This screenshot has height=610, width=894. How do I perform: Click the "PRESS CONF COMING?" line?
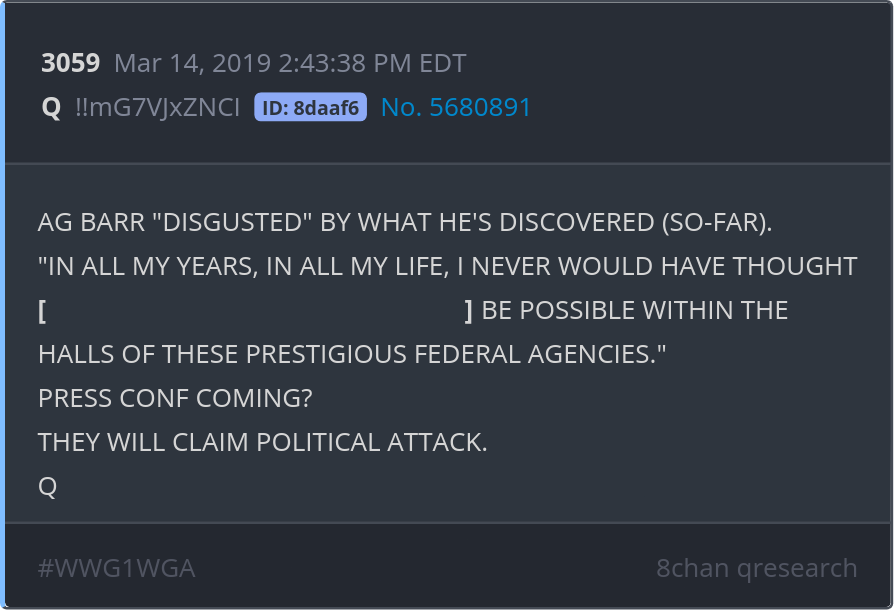[x=175, y=398]
